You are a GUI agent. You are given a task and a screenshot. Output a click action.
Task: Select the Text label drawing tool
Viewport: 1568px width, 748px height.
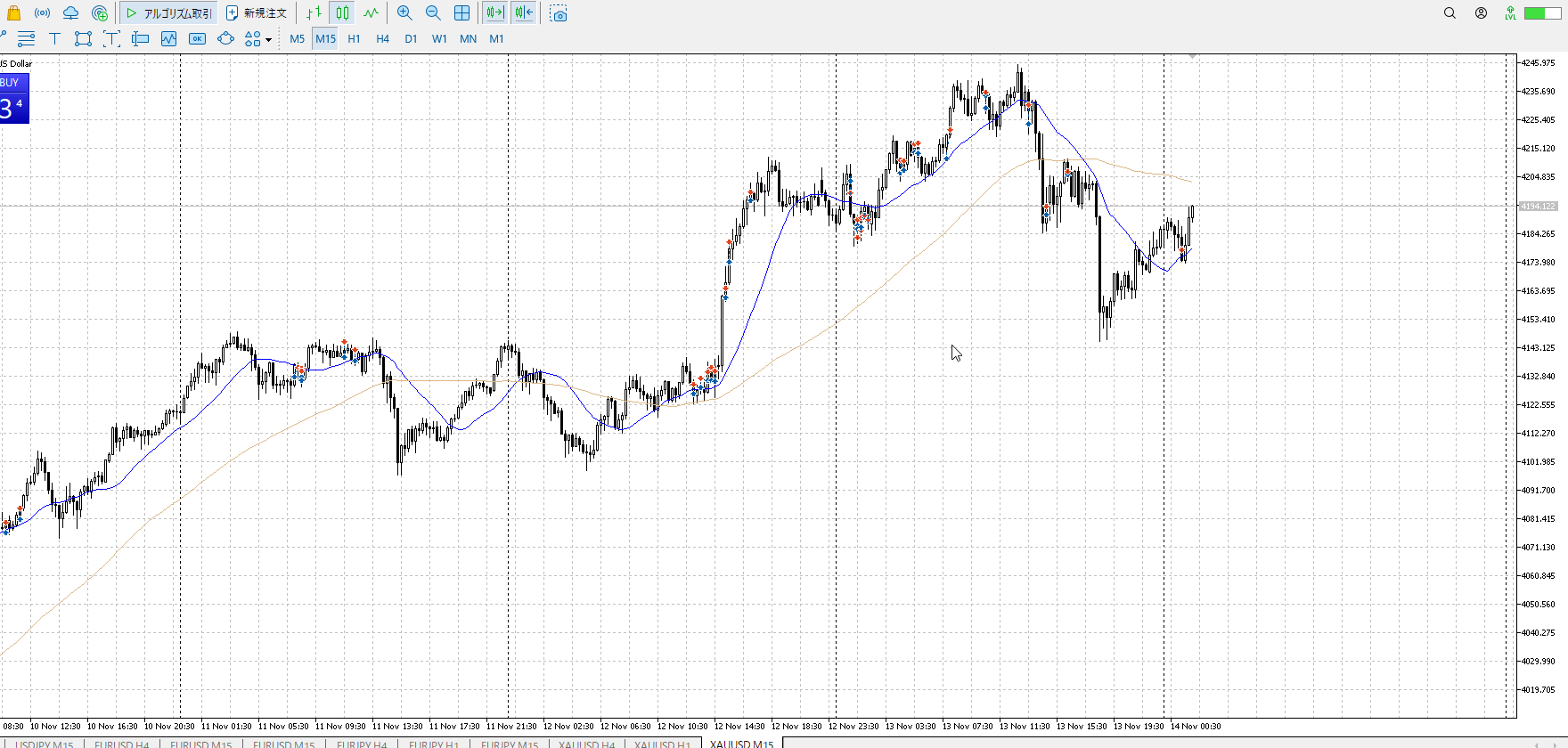coord(54,38)
